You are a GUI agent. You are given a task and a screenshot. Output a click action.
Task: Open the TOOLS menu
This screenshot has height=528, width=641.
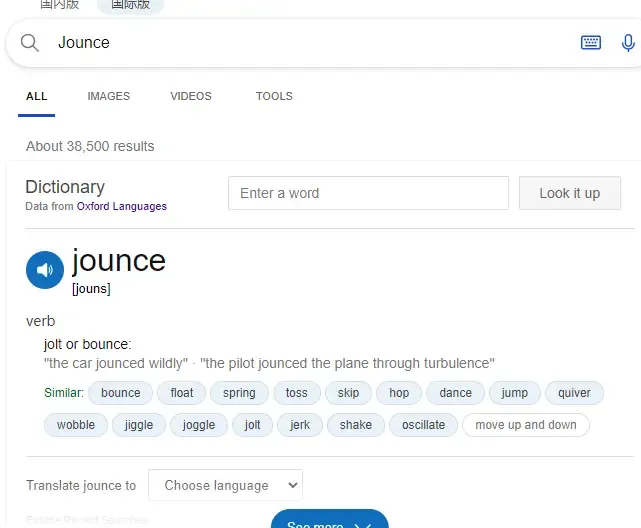[274, 96]
